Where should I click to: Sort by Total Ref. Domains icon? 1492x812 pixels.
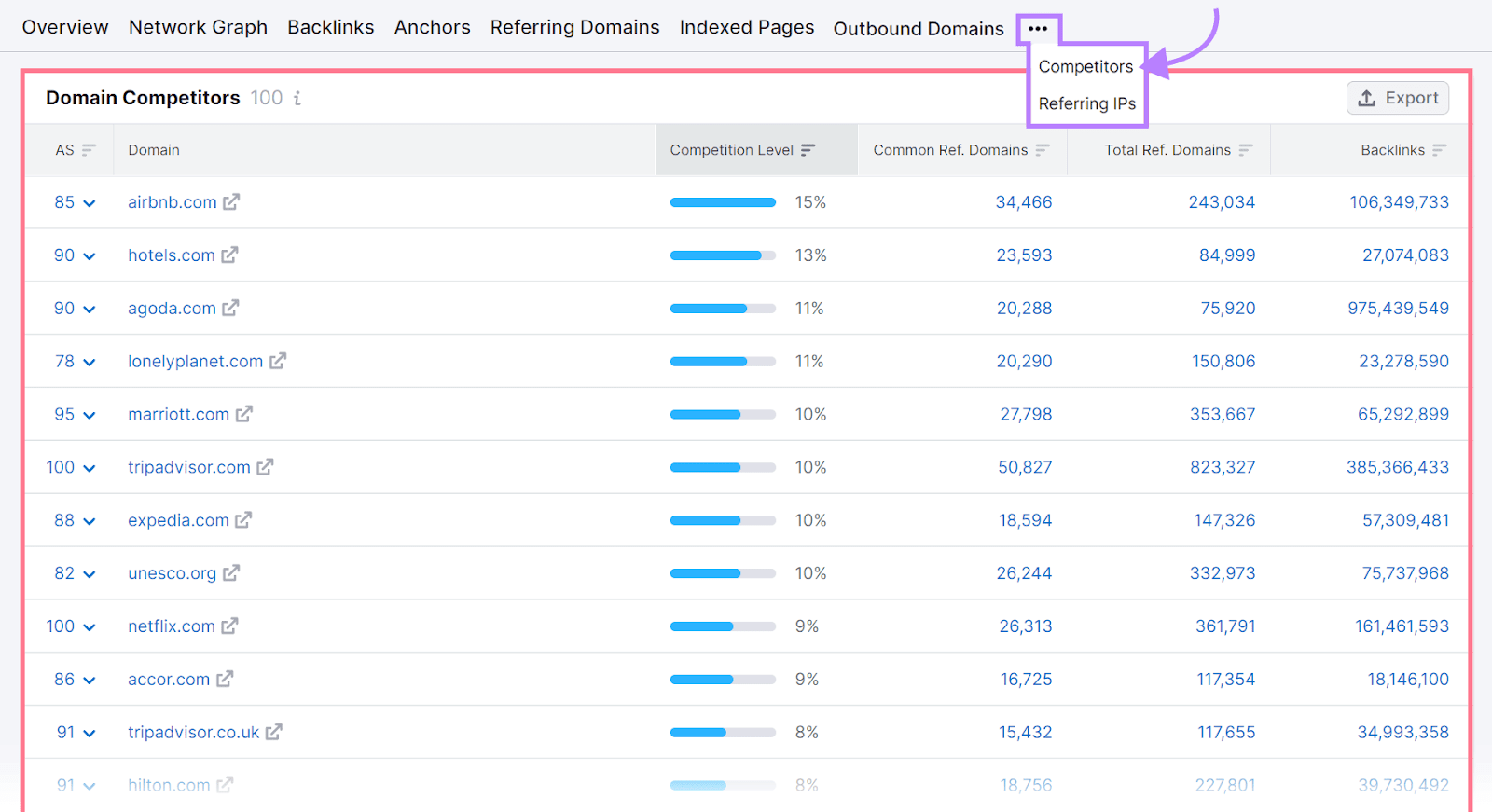pos(1246,150)
